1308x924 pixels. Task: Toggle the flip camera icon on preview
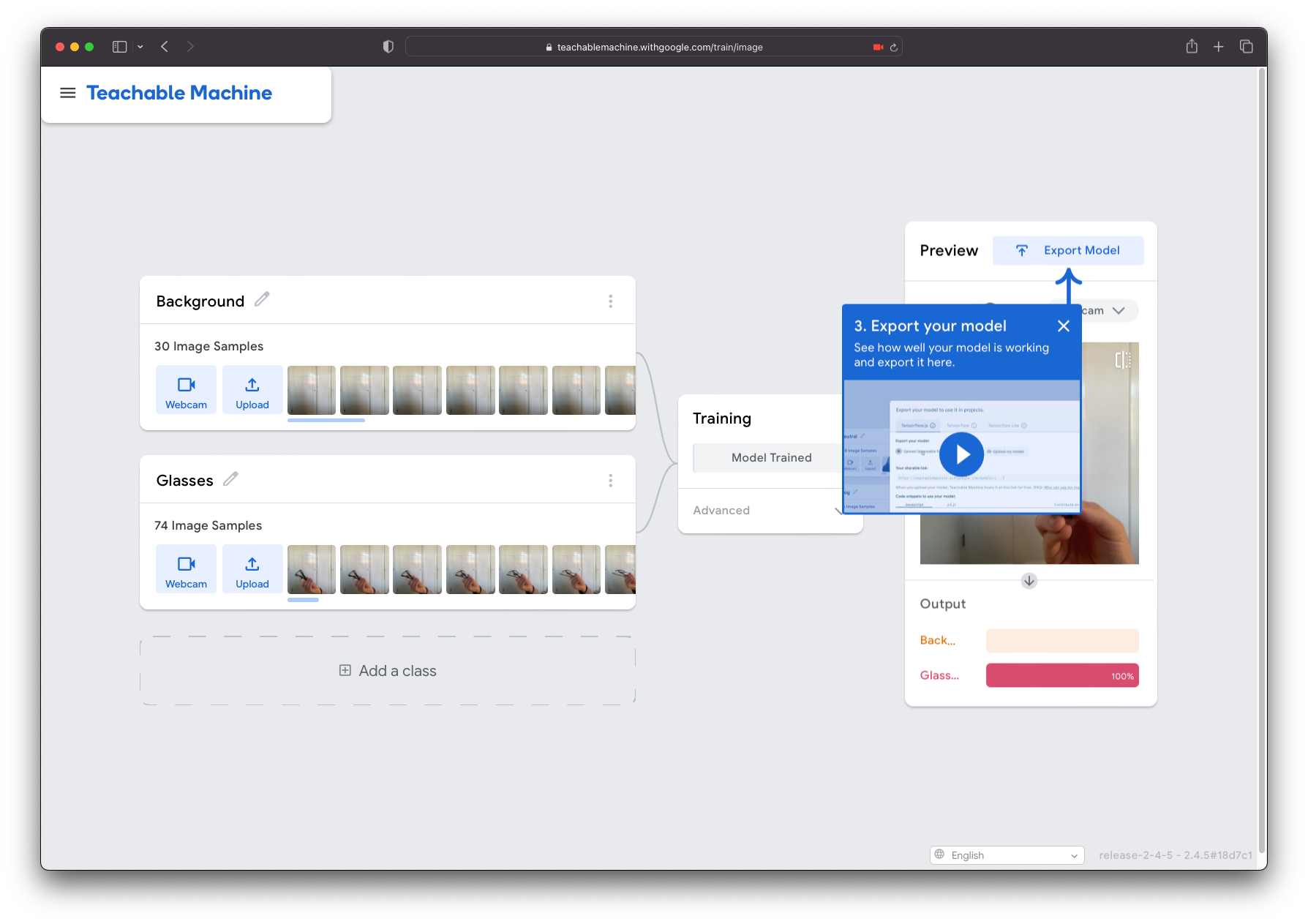click(1123, 360)
